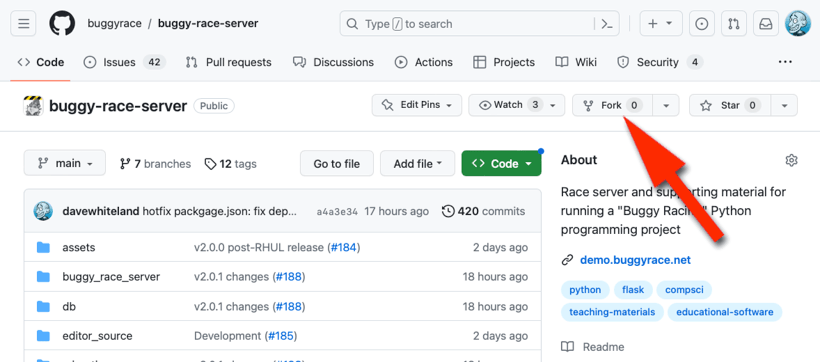Open the buggy-race-server repository title link
Screen dimensions: 820x362
click(x=118, y=106)
